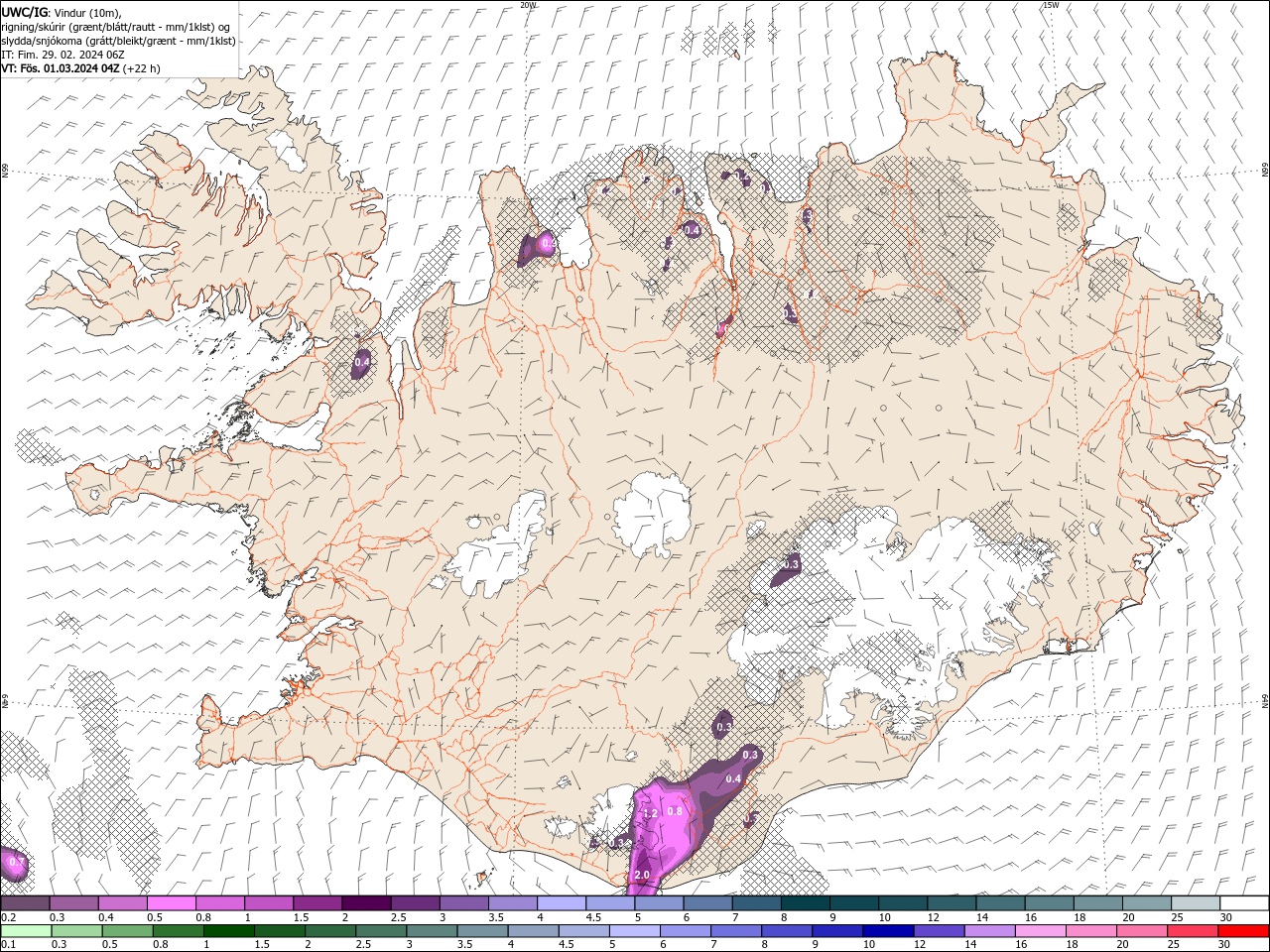The width and height of the screenshot is (1270, 952).
Task: Pick the pale lavender 4 mm snow swatch
Action: pyautogui.click(x=562, y=903)
